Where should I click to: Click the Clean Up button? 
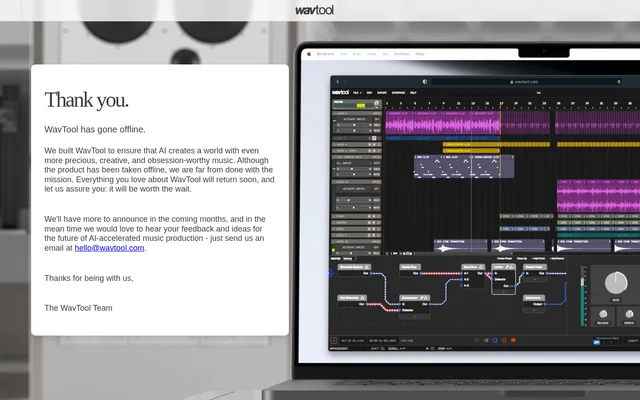(x=522, y=258)
